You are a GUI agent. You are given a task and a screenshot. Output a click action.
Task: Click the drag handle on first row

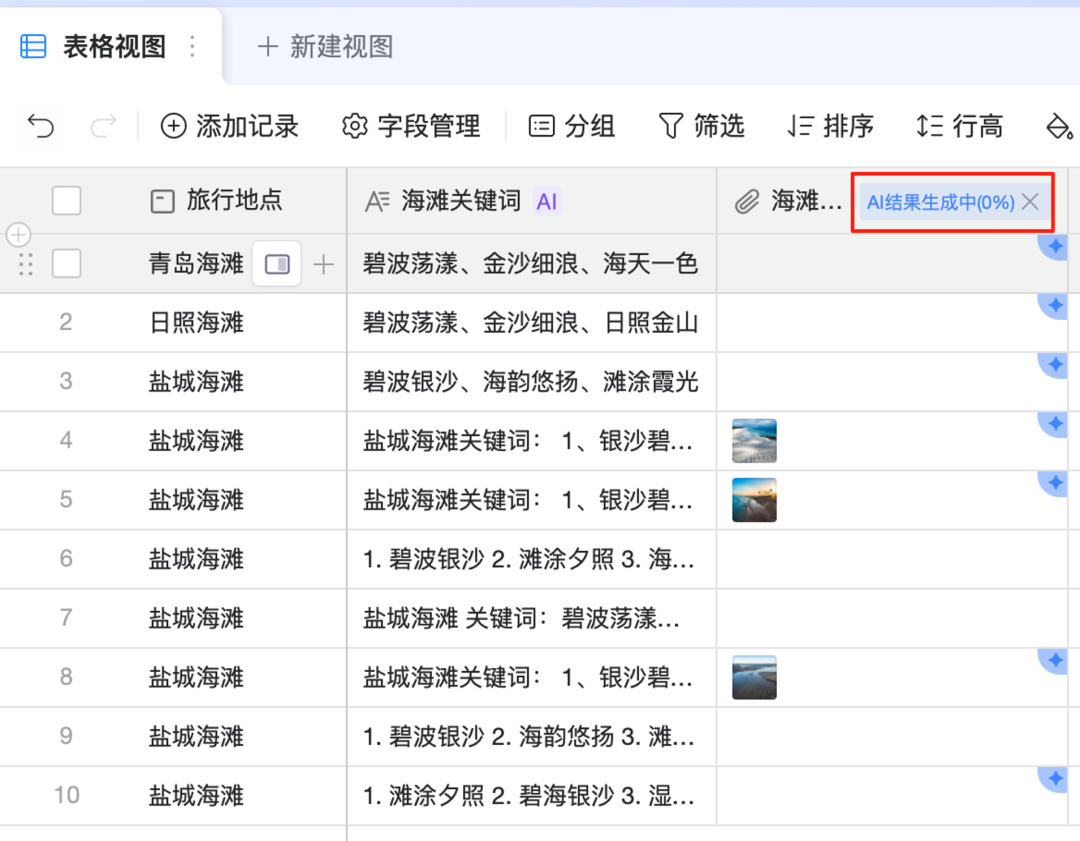26,264
